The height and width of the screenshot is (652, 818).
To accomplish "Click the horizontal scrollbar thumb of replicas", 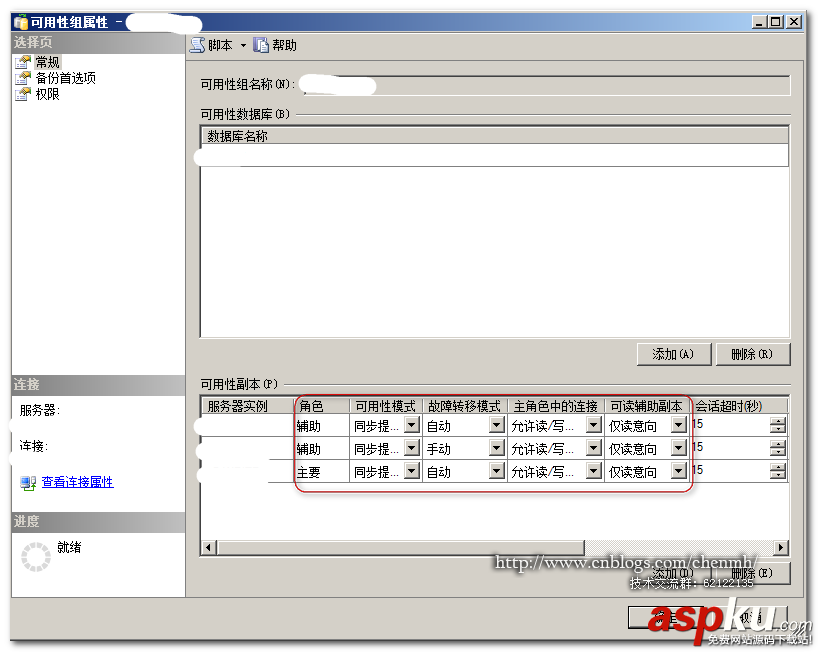I will click(401, 548).
